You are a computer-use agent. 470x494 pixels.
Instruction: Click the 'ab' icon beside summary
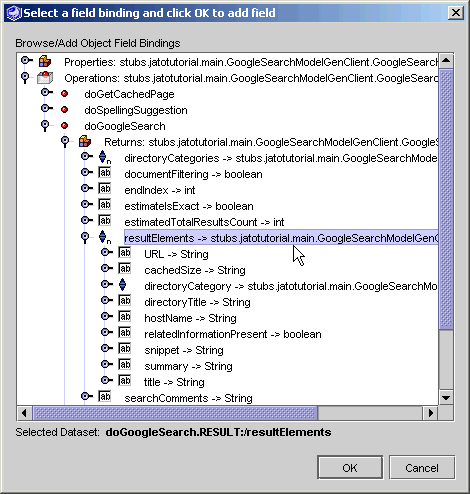pos(125,365)
